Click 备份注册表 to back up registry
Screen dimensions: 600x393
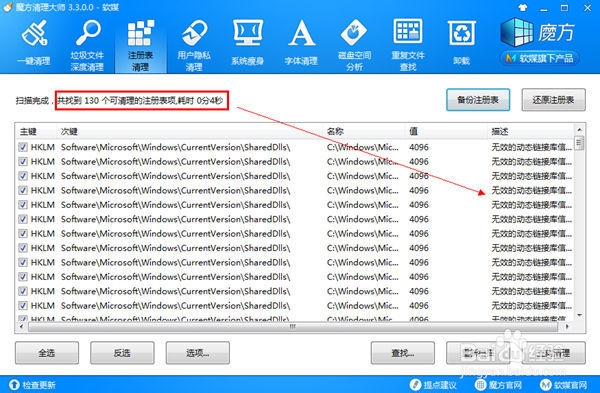(x=478, y=100)
